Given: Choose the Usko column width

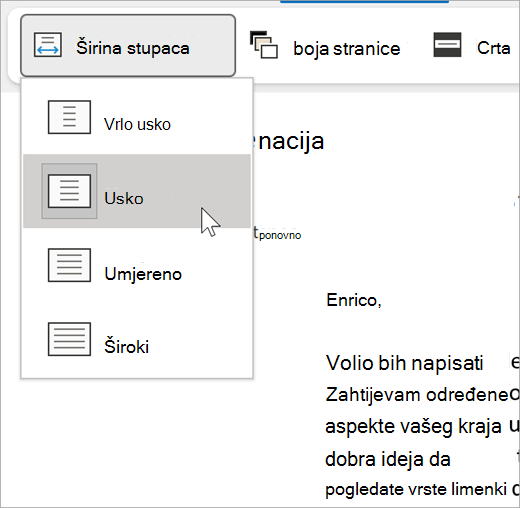Looking at the screenshot, I should click(137, 191).
